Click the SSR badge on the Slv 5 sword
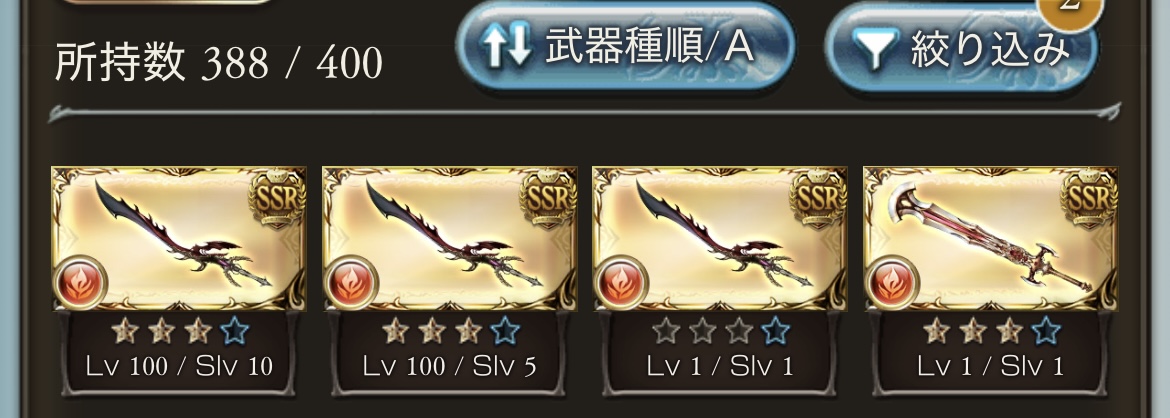The image size is (1170, 418). [548, 197]
